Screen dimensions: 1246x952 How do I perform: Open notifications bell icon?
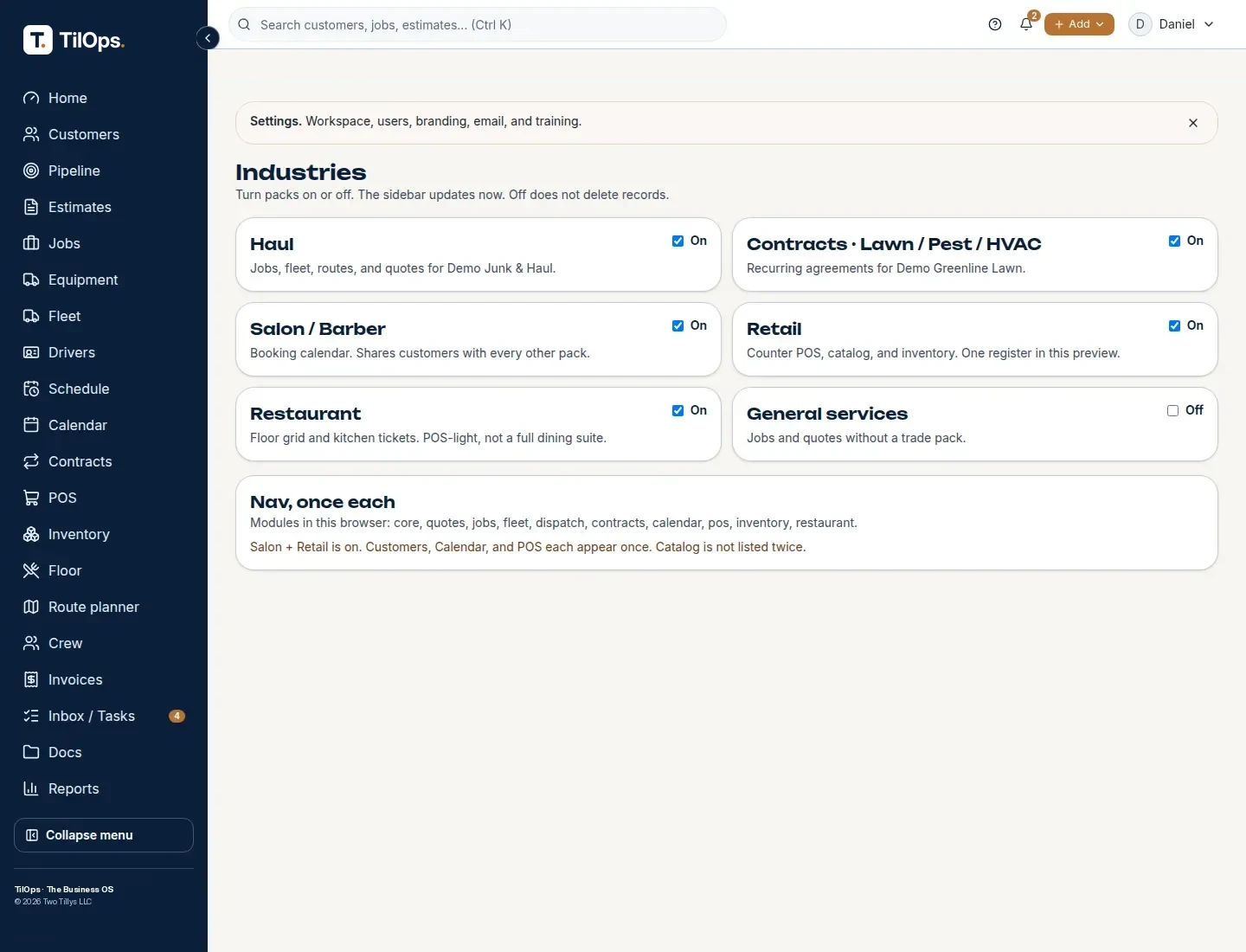coord(1026,24)
